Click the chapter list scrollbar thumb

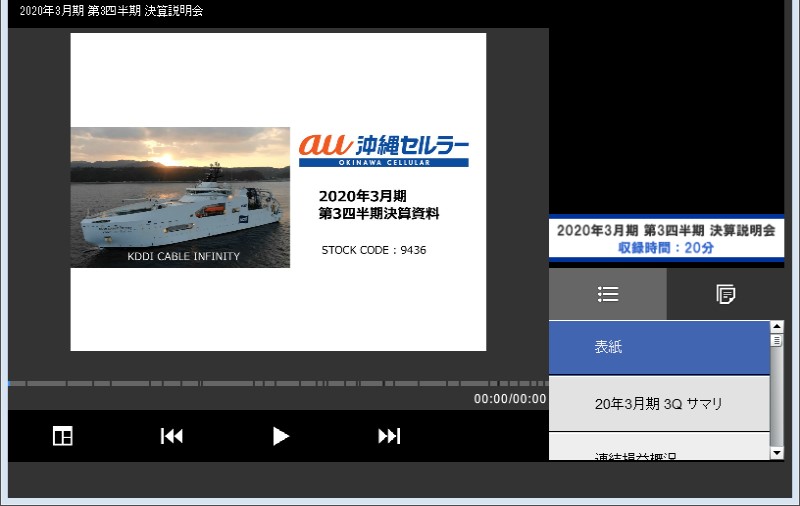[777, 340]
